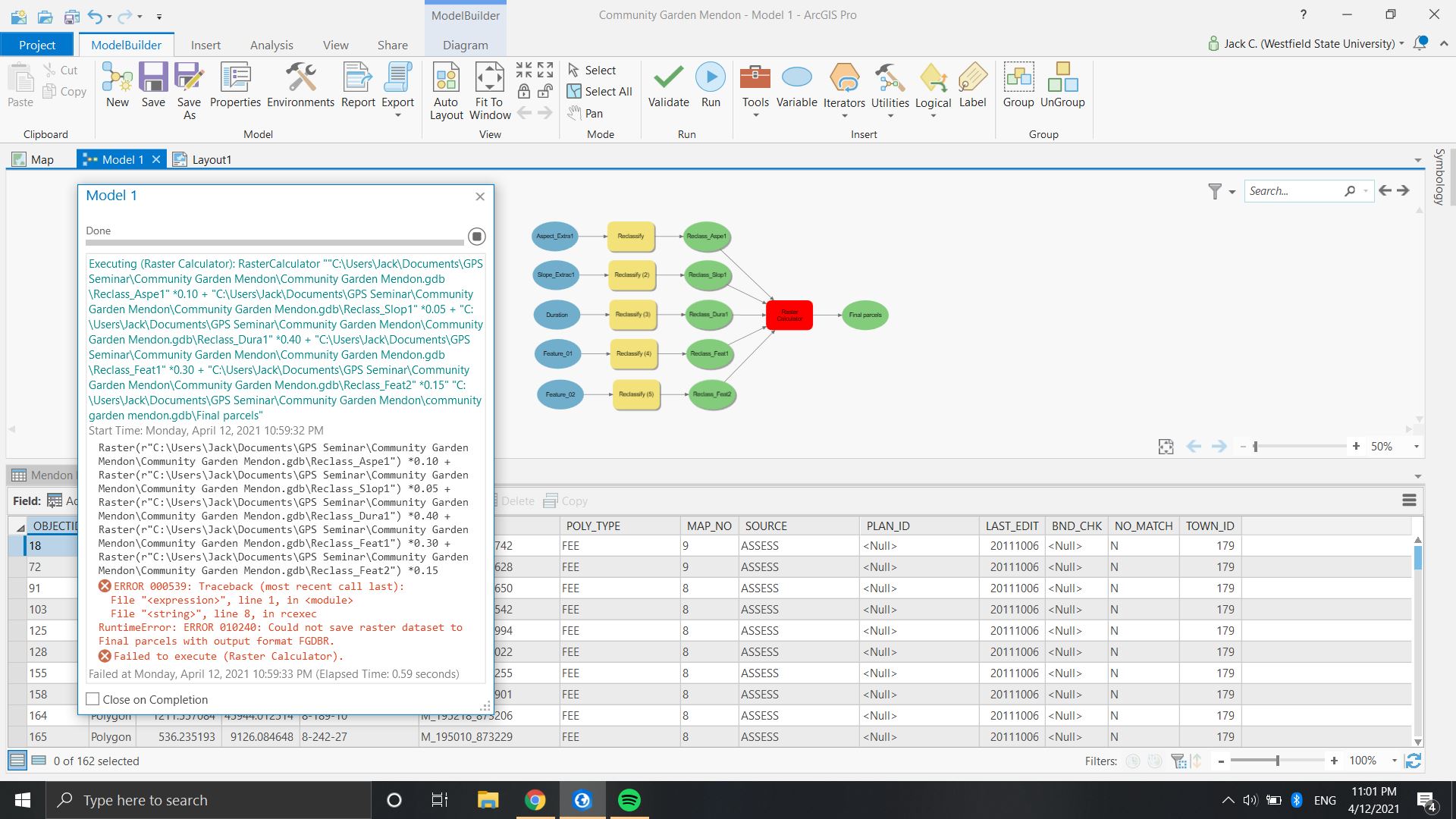Viewport: 1456px width, 819px height.
Task: Click the Report icon in ribbon
Action: 357,77
